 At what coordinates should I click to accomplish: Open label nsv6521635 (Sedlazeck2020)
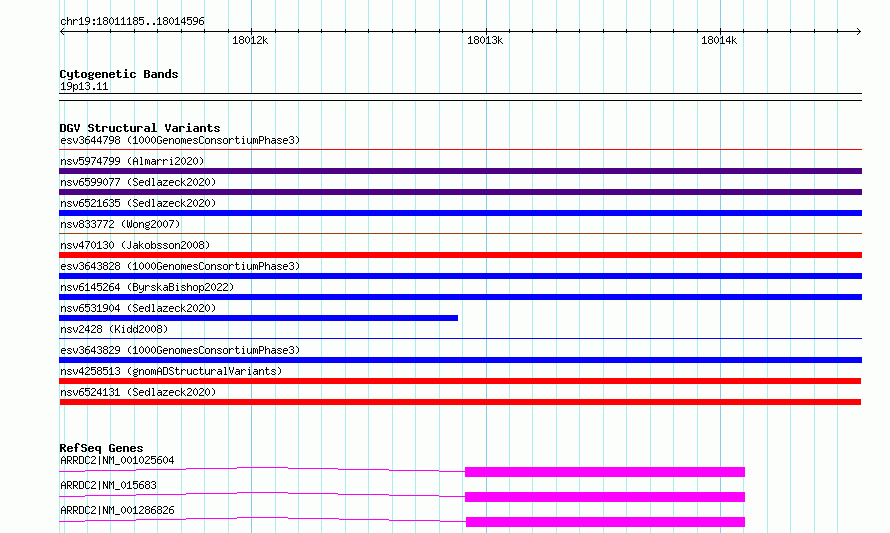138,203
